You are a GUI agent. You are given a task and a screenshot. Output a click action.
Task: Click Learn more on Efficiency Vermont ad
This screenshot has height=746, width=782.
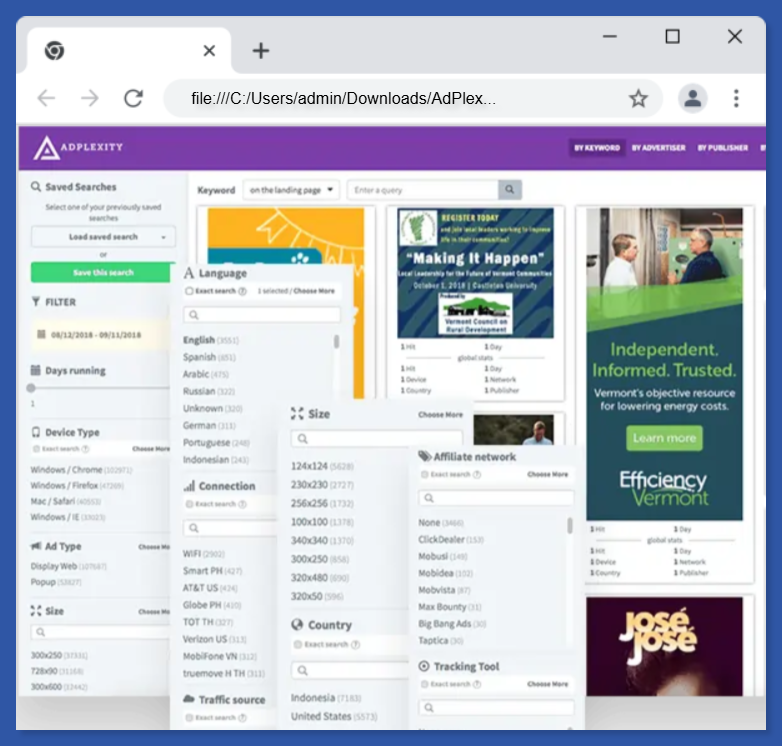[x=664, y=438]
